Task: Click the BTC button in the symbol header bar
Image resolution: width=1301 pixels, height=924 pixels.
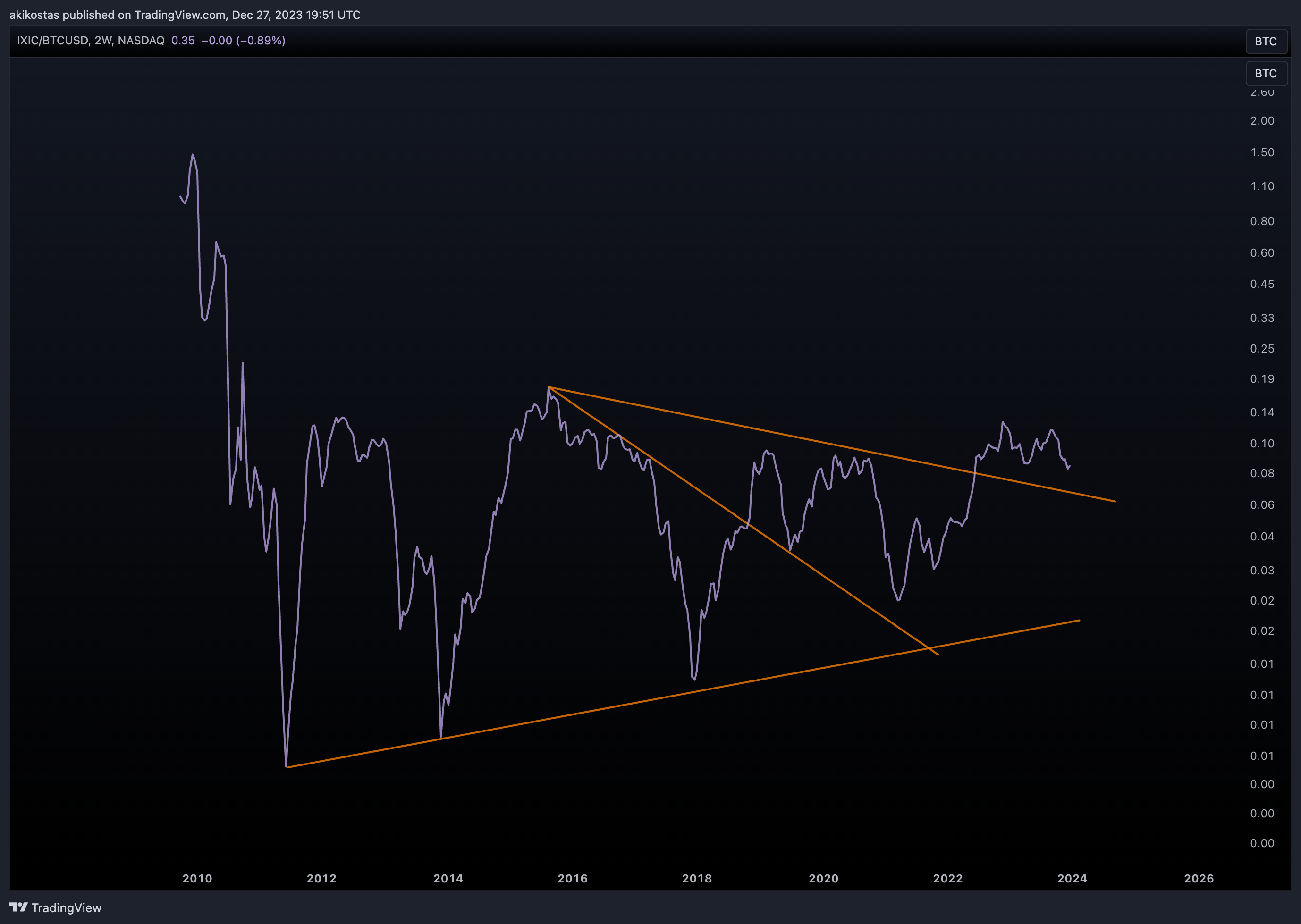Action: point(1266,41)
